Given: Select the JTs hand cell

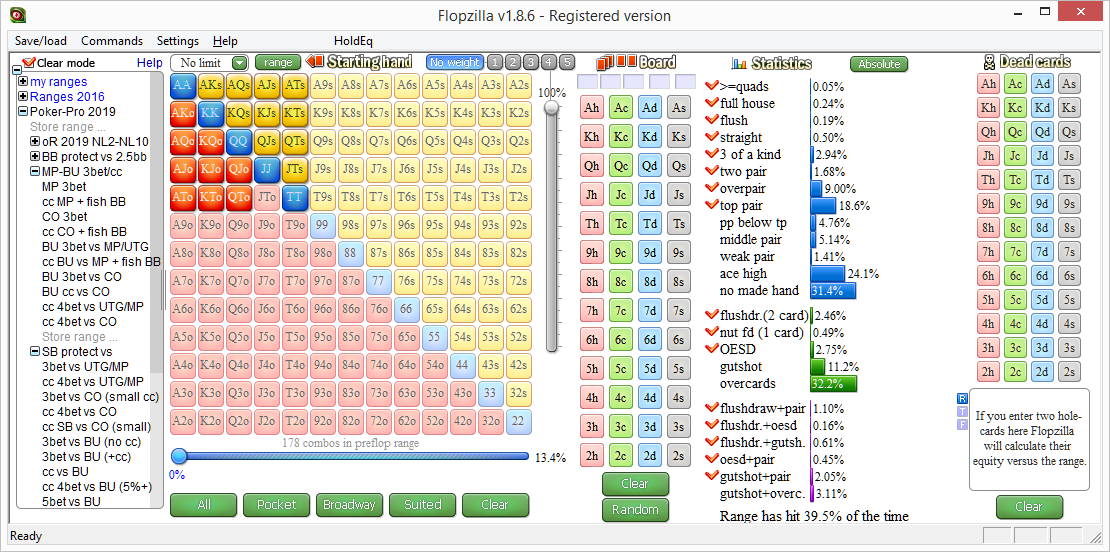Looking at the screenshot, I should [x=294, y=169].
